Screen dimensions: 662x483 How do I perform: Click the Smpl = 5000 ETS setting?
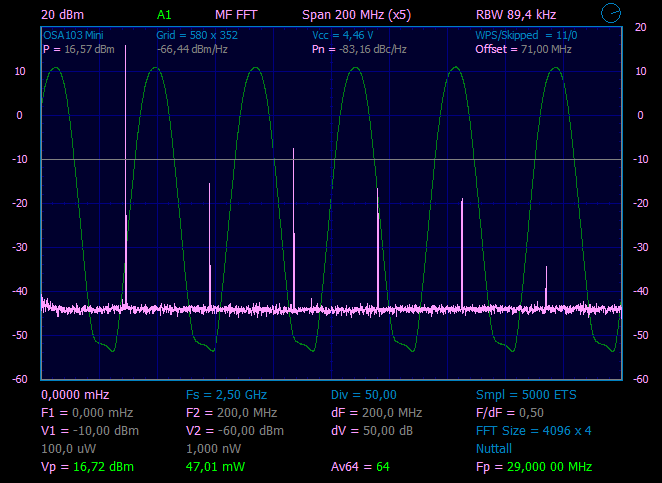click(526, 395)
